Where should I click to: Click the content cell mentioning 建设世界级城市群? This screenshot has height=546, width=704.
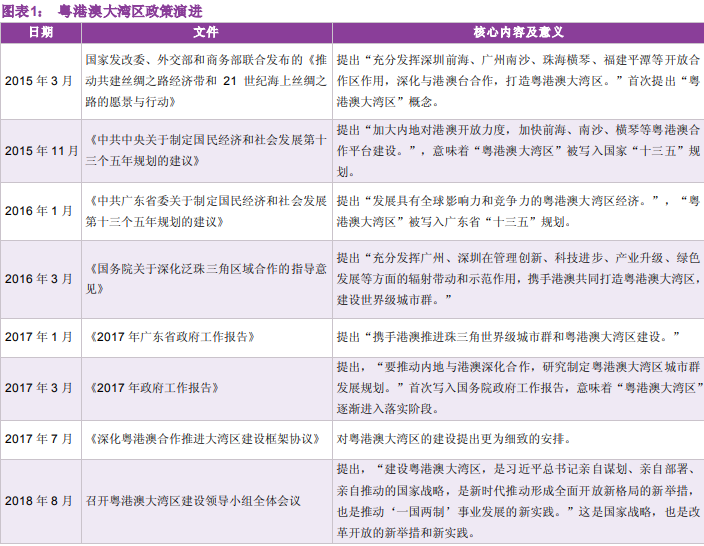click(519, 279)
